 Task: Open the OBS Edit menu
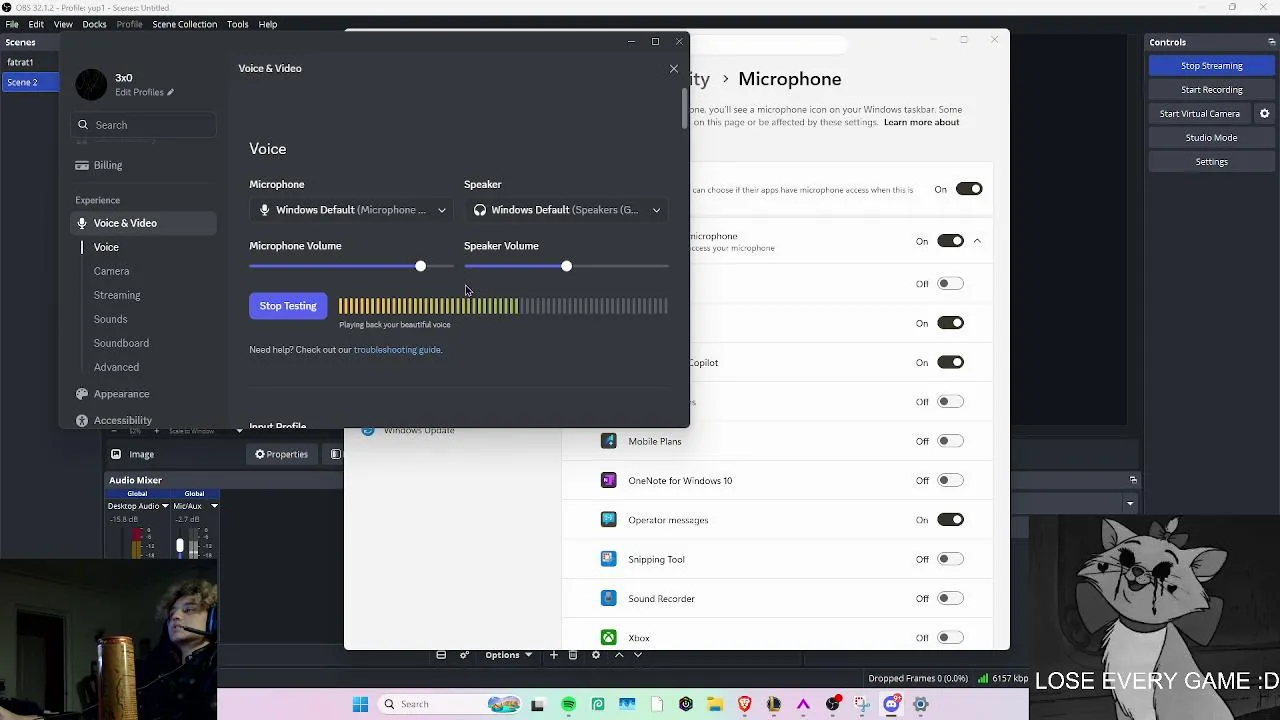[x=36, y=24]
